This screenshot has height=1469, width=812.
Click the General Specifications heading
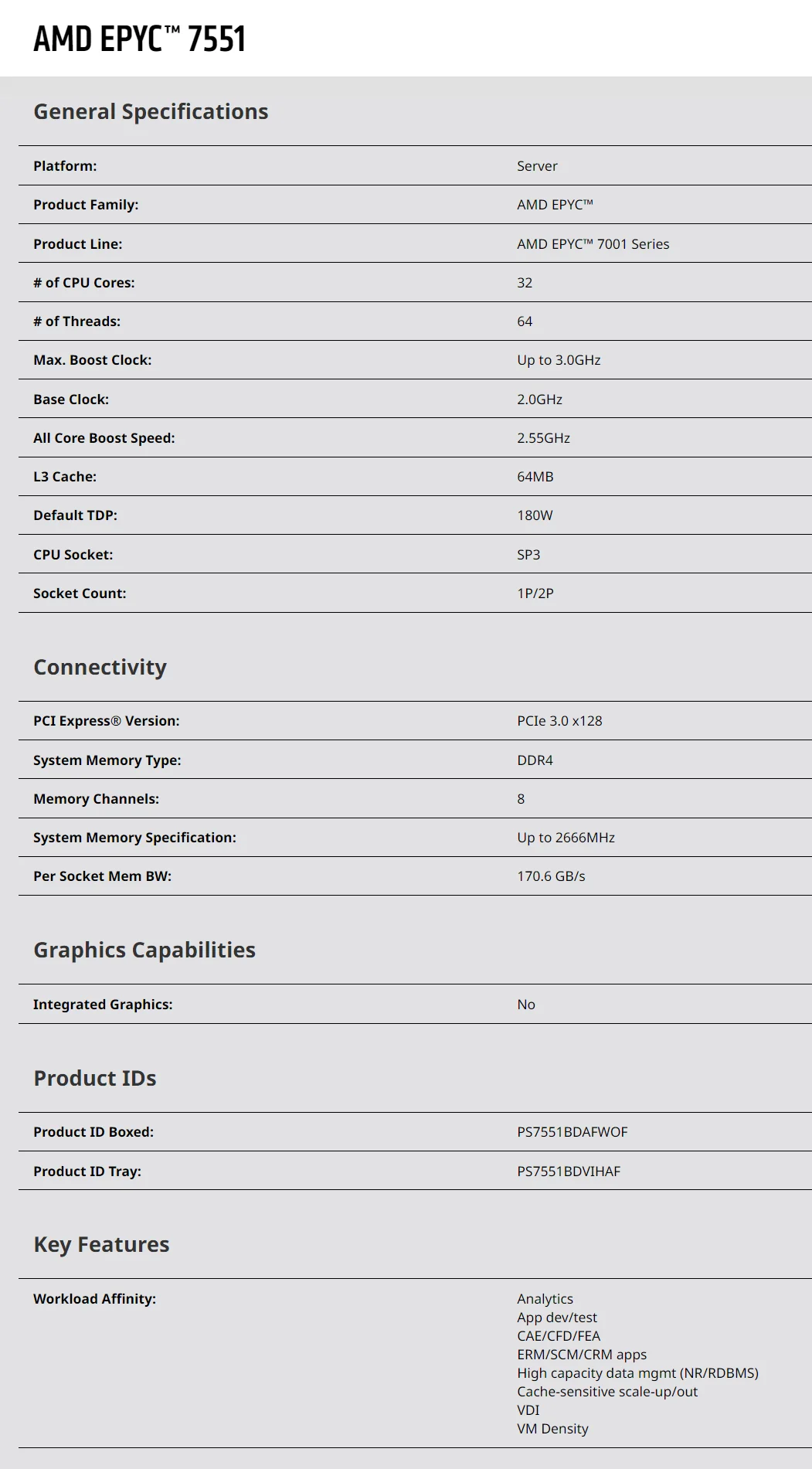(151, 112)
